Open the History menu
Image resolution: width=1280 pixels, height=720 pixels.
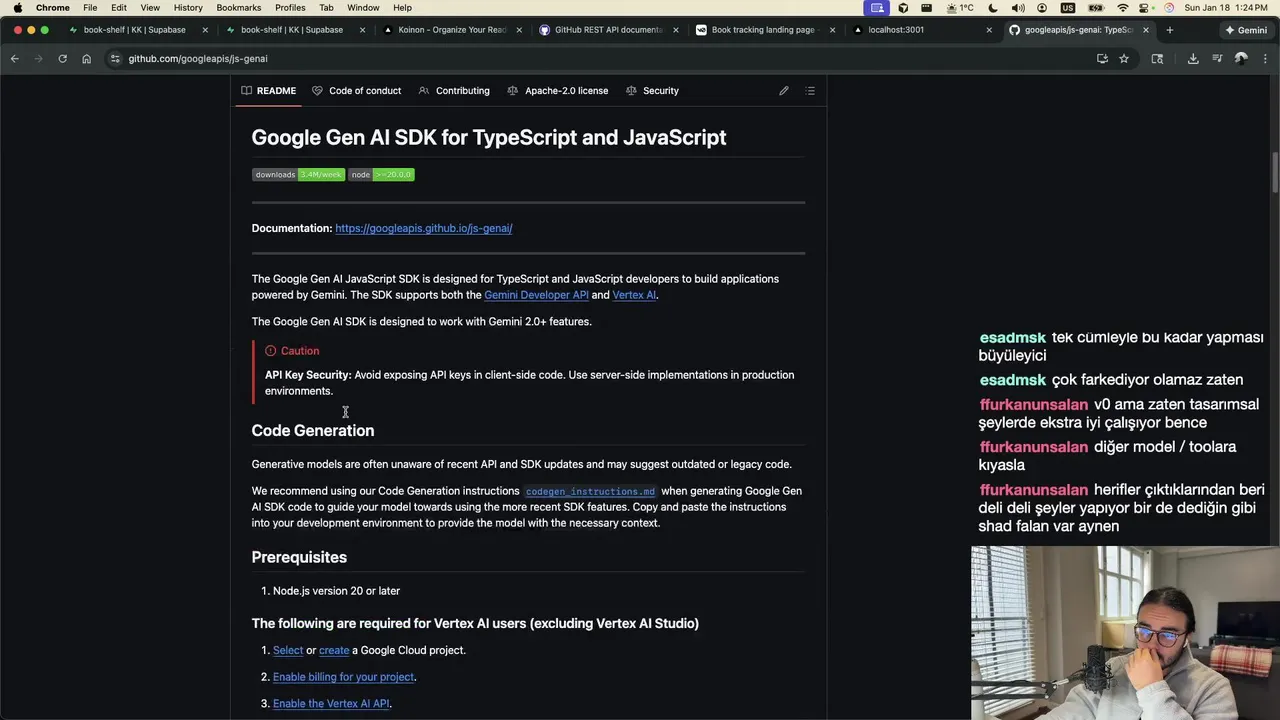point(188,7)
